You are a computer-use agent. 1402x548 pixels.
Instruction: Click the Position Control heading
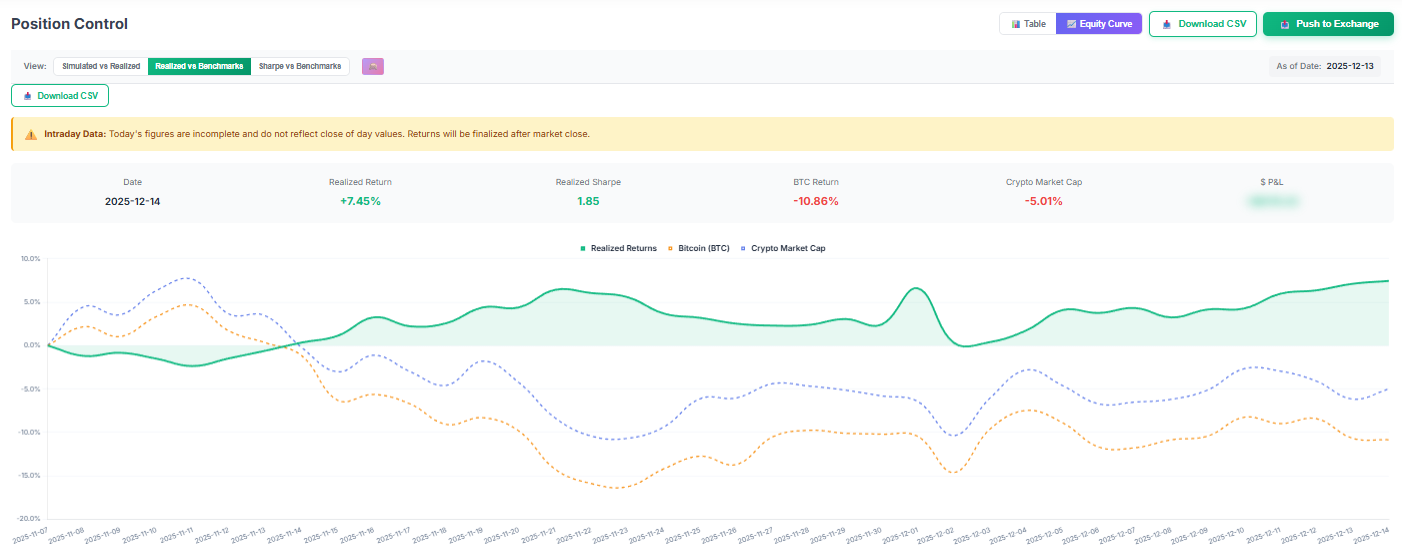pyautogui.click(x=69, y=23)
